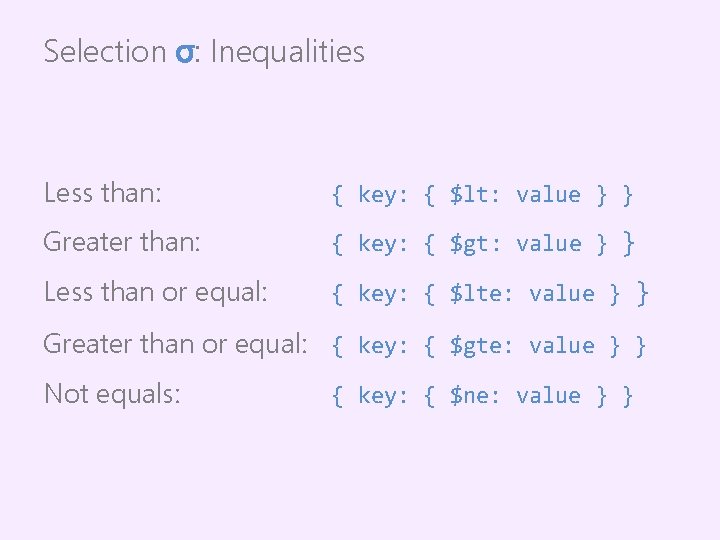This screenshot has width=720, height=540.
Task: Click the word "Inequalities" in the title
Action: click(x=287, y=52)
